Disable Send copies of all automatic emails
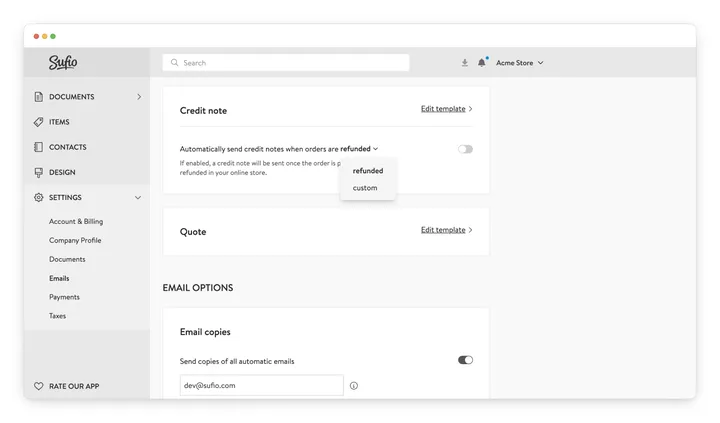The height and width of the screenshot is (423, 720). 465,360
